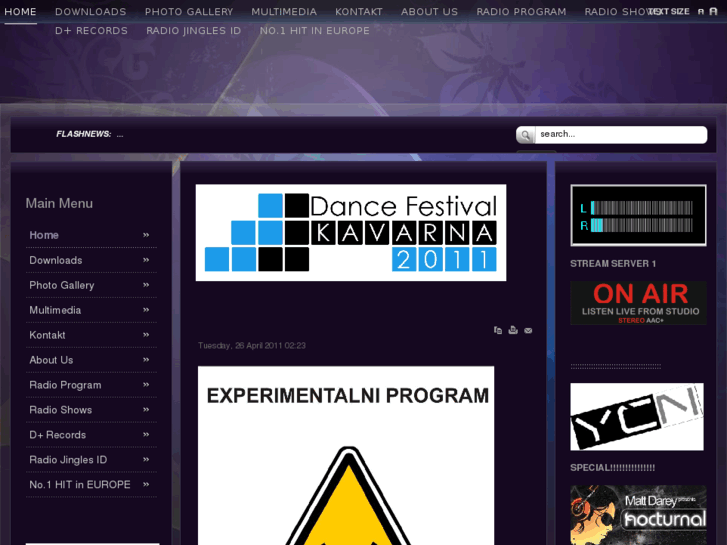
Task: Click the arrow beside Home in Main Menu
Action: (x=146, y=235)
